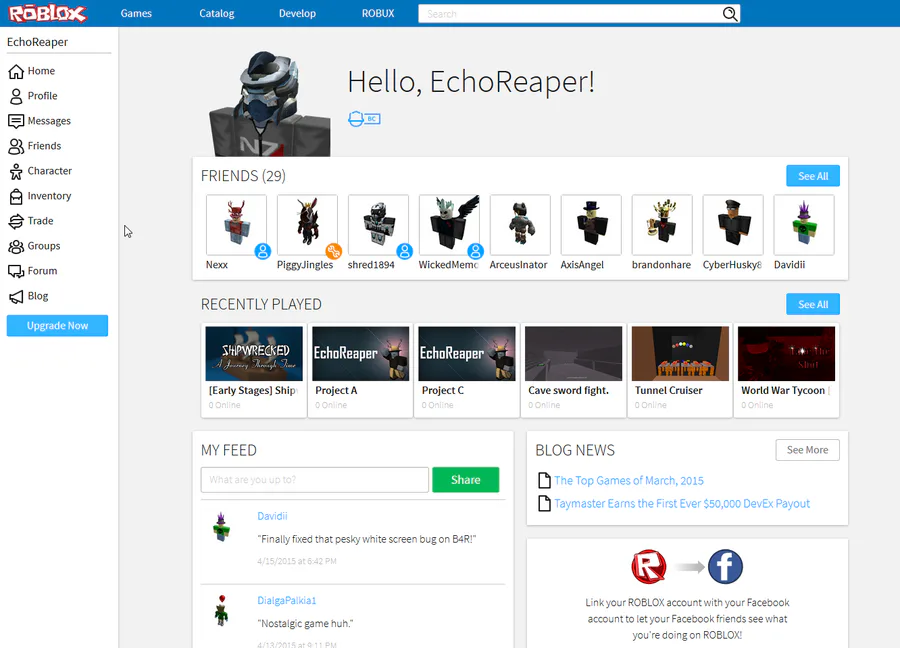Click the document icon beside Taymaster post
Screen dimensions: 900x648
[544, 503]
